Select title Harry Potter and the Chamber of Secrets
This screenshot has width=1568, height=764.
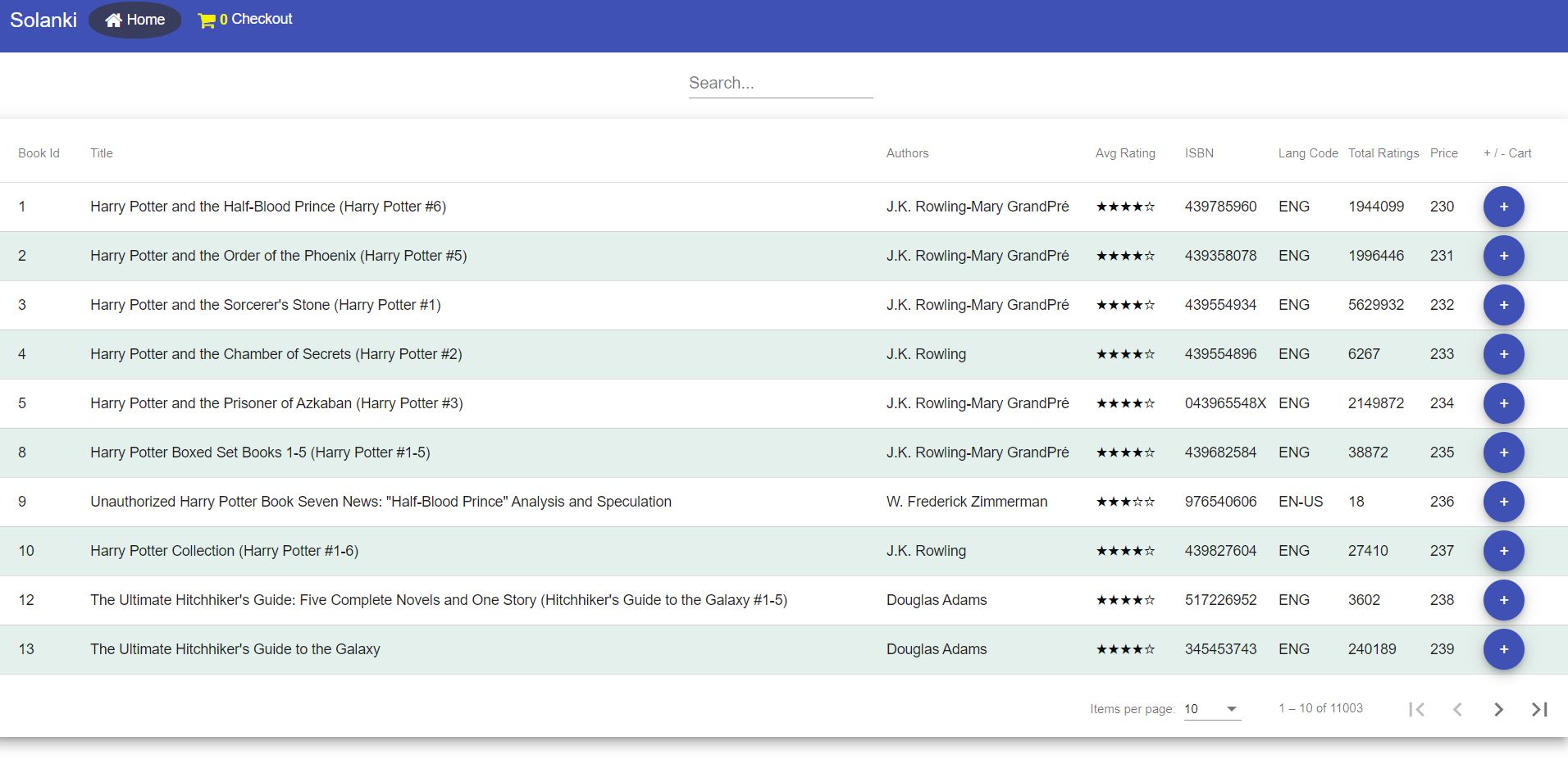pos(276,354)
